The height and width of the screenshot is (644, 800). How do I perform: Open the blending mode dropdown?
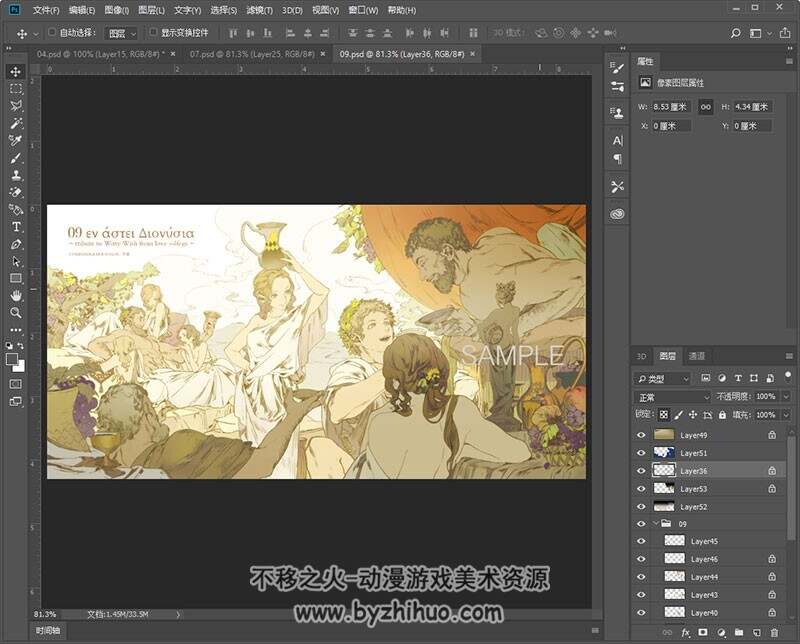pos(672,397)
